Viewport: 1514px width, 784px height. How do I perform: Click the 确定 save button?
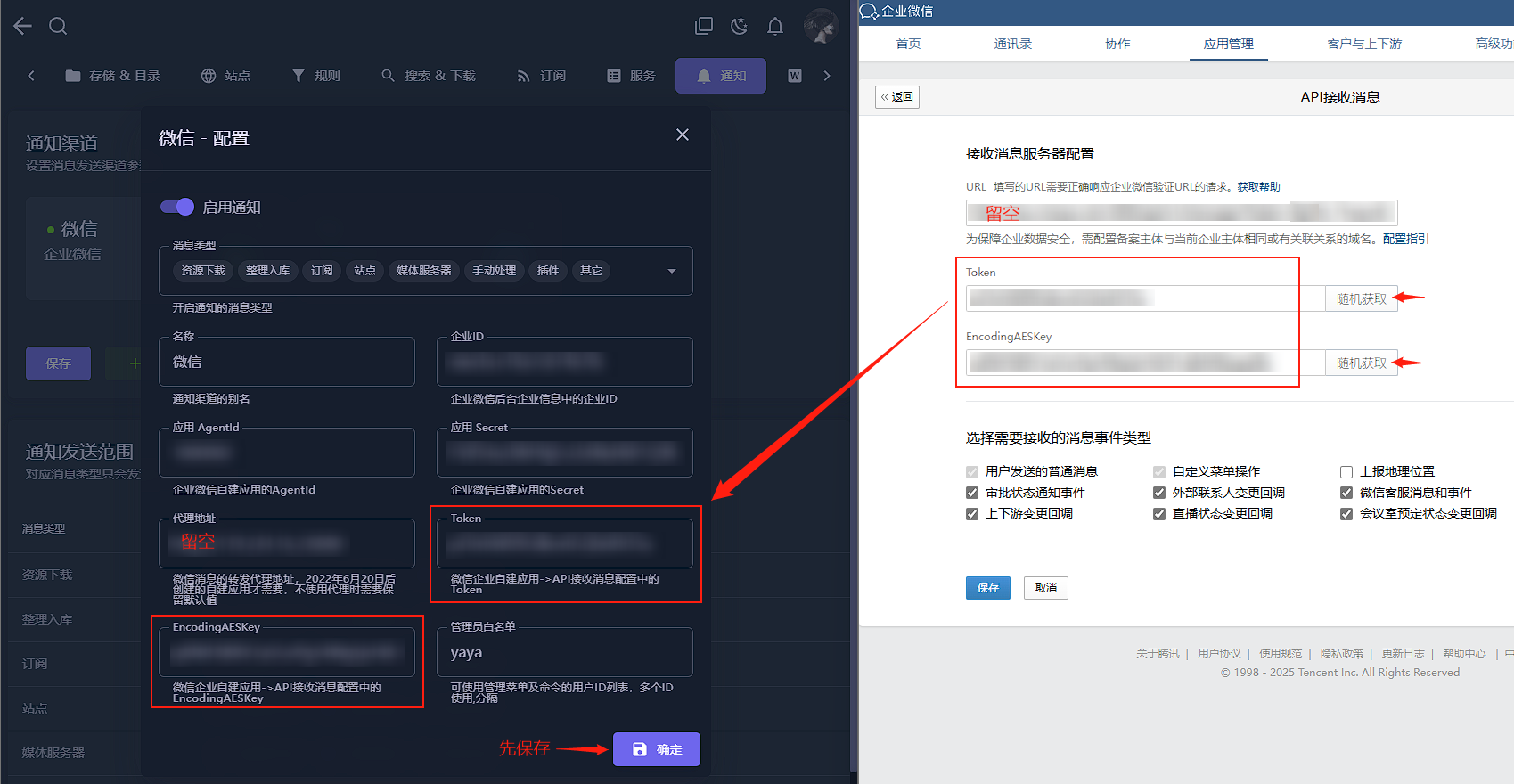click(657, 749)
